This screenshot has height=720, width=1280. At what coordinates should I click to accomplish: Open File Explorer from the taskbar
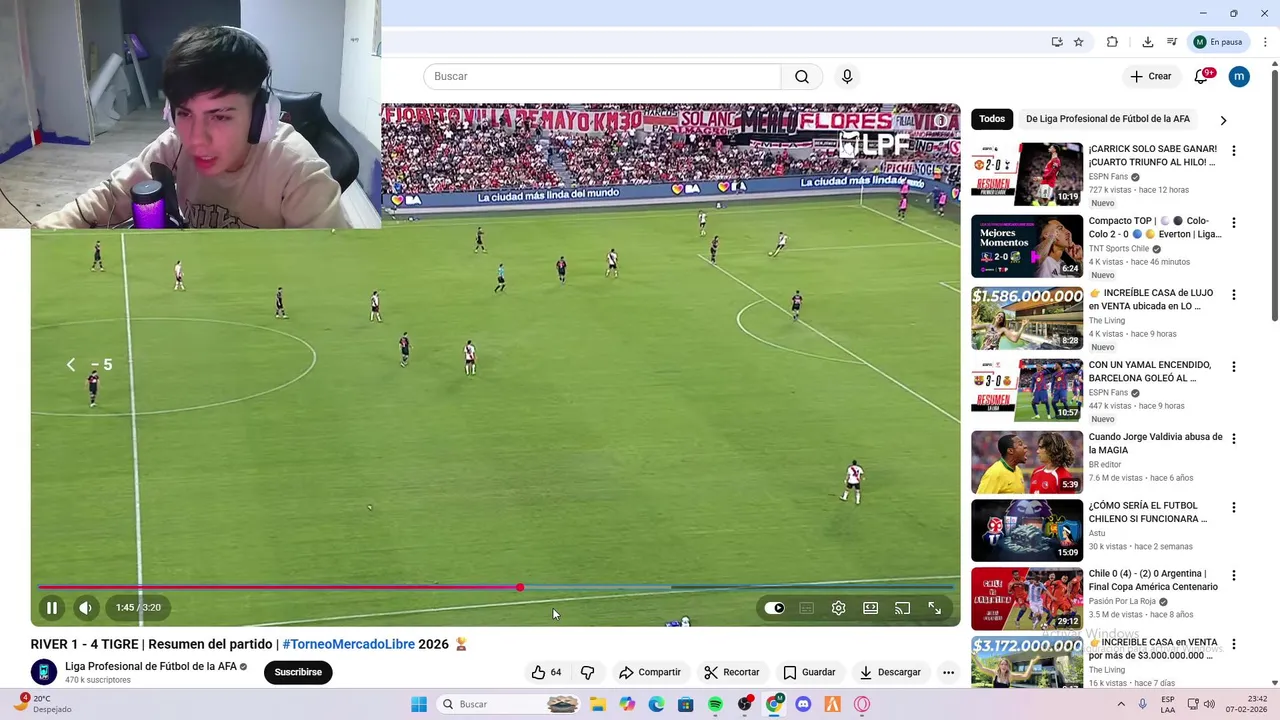(x=597, y=704)
